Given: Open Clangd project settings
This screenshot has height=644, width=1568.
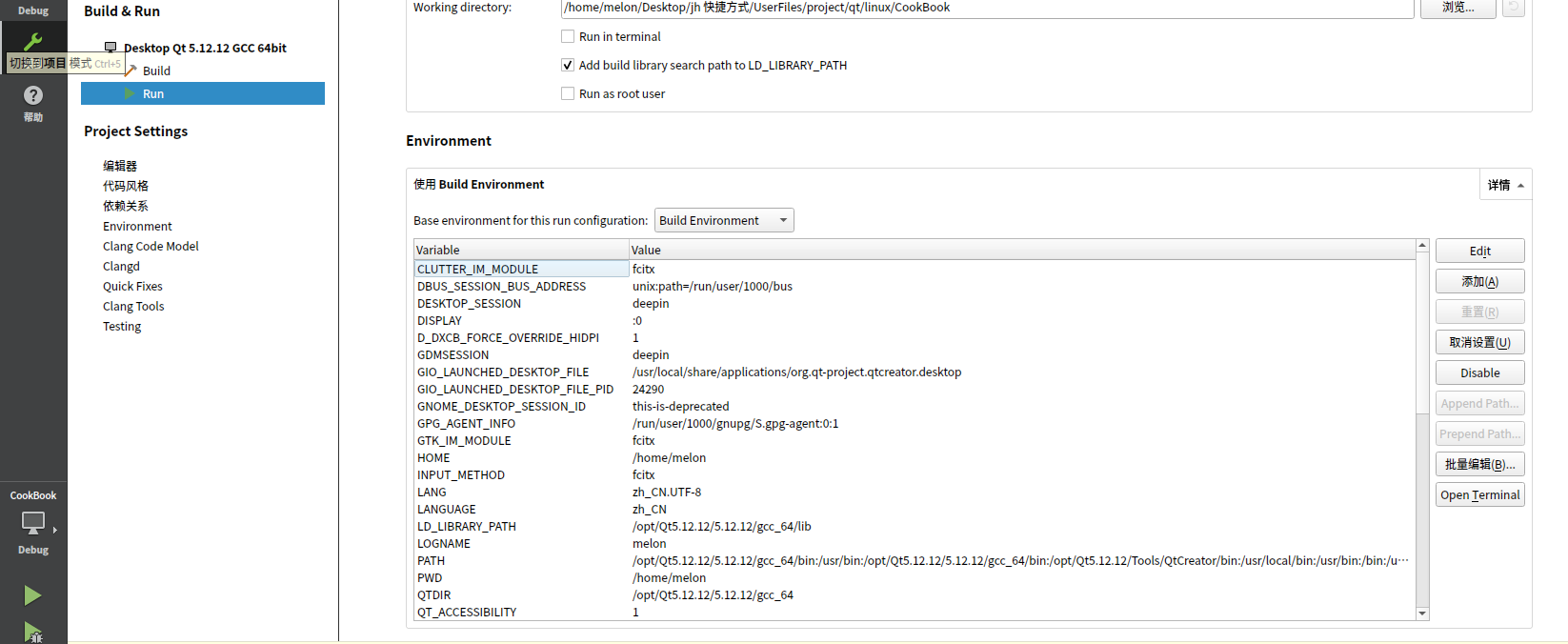Looking at the screenshot, I should click(x=121, y=266).
